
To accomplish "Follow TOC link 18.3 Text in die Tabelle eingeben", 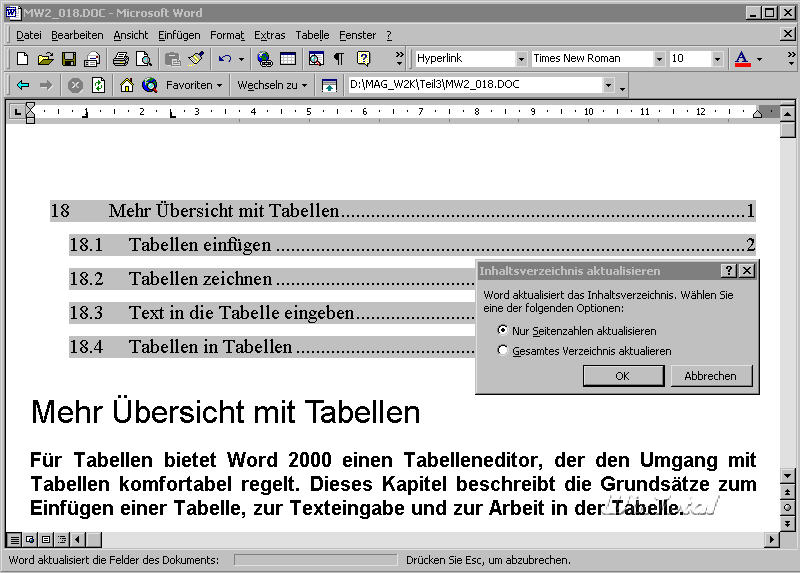I will 272,313.
